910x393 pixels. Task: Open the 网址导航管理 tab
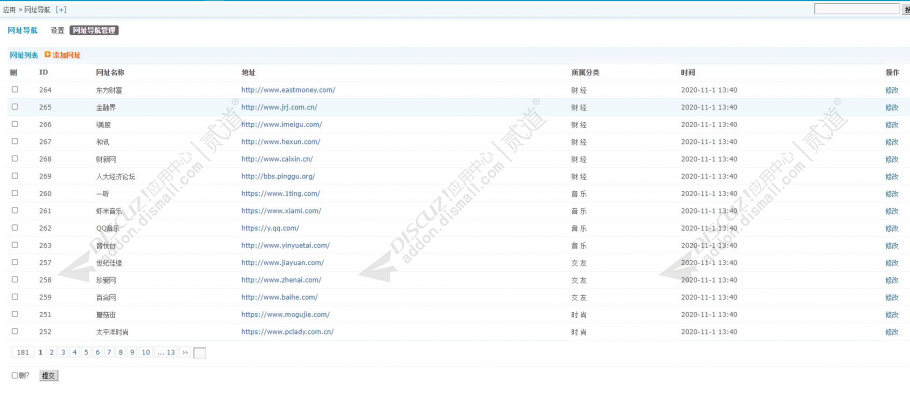[94, 30]
